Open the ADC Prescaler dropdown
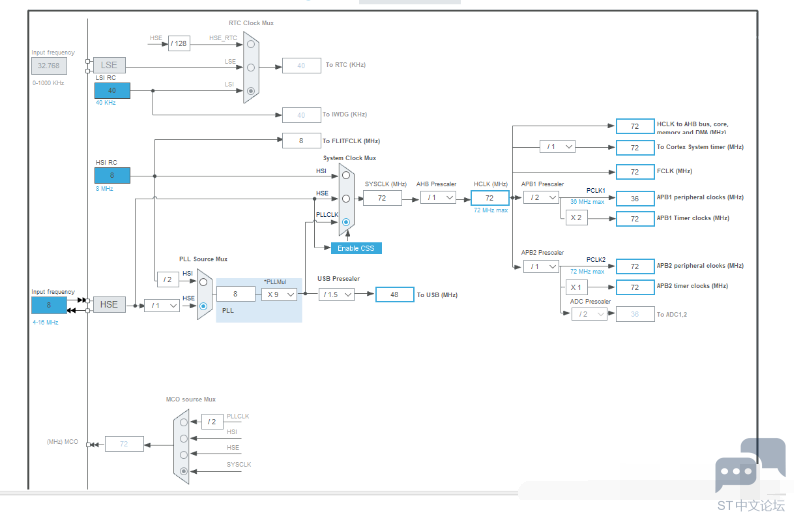Viewport: 794px width, 521px height. pyautogui.click(x=589, y=314)
